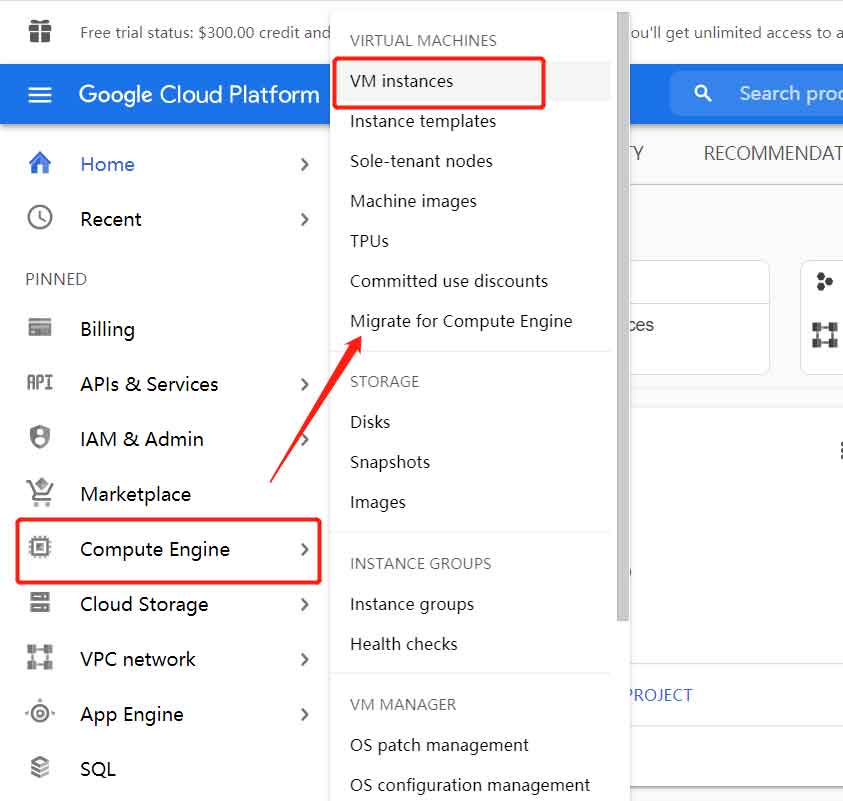
Task: Expand the IAM & Admin chevron
Action: click(305, 439)
